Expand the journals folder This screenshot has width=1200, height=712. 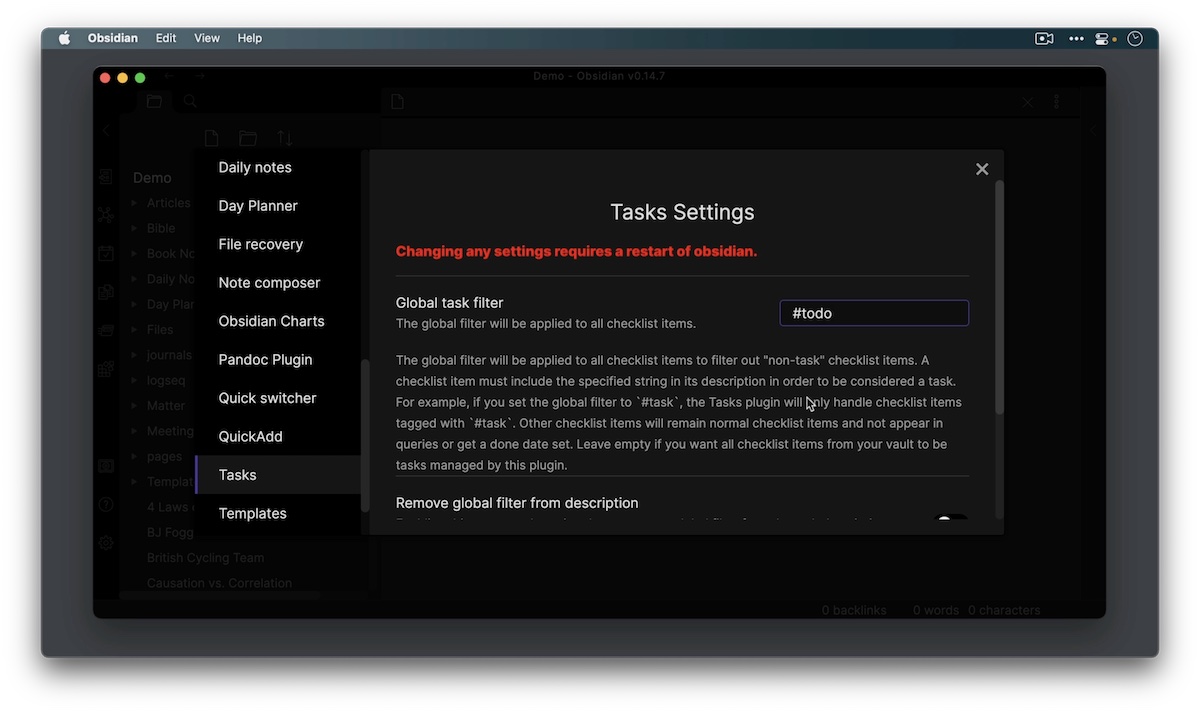click(134, 355)
